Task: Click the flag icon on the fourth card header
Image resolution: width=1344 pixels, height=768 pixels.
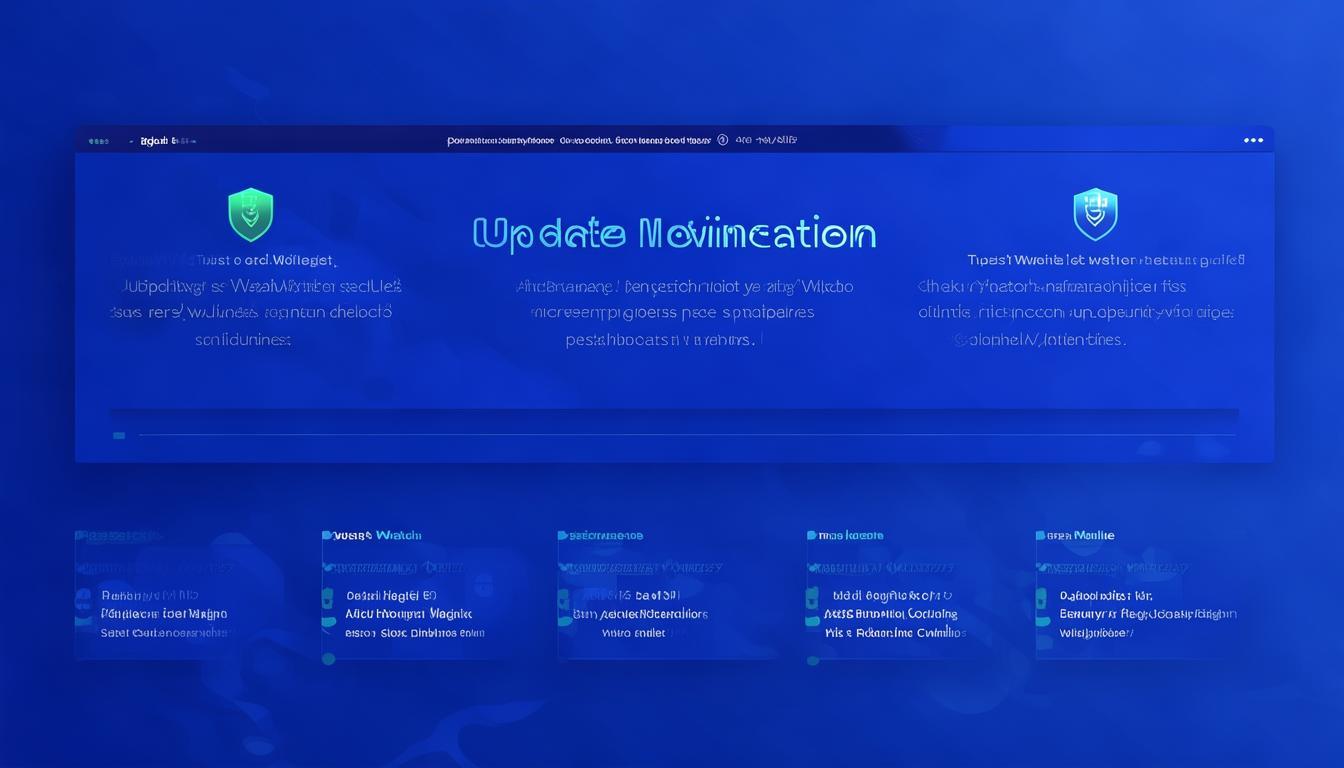Action: click(811, 536)
